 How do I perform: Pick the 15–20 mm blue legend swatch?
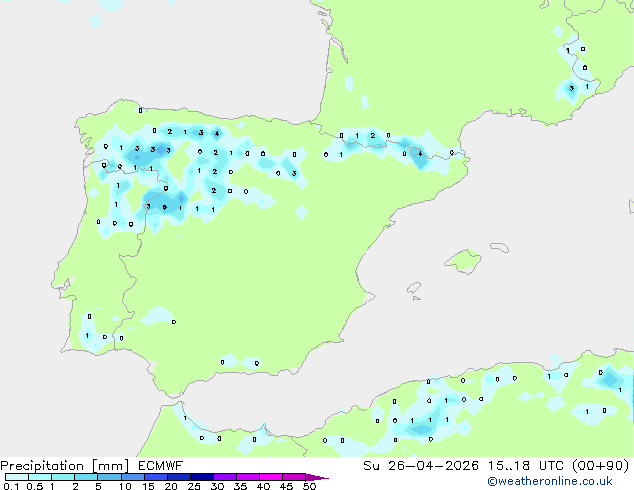[x=155, y=477]
